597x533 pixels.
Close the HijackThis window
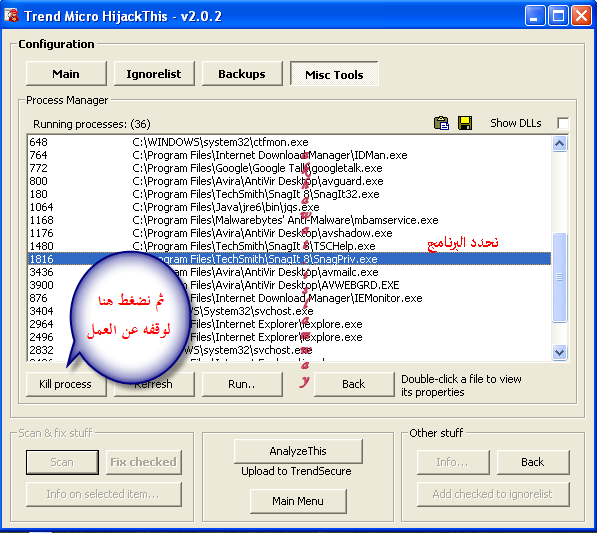581,16
